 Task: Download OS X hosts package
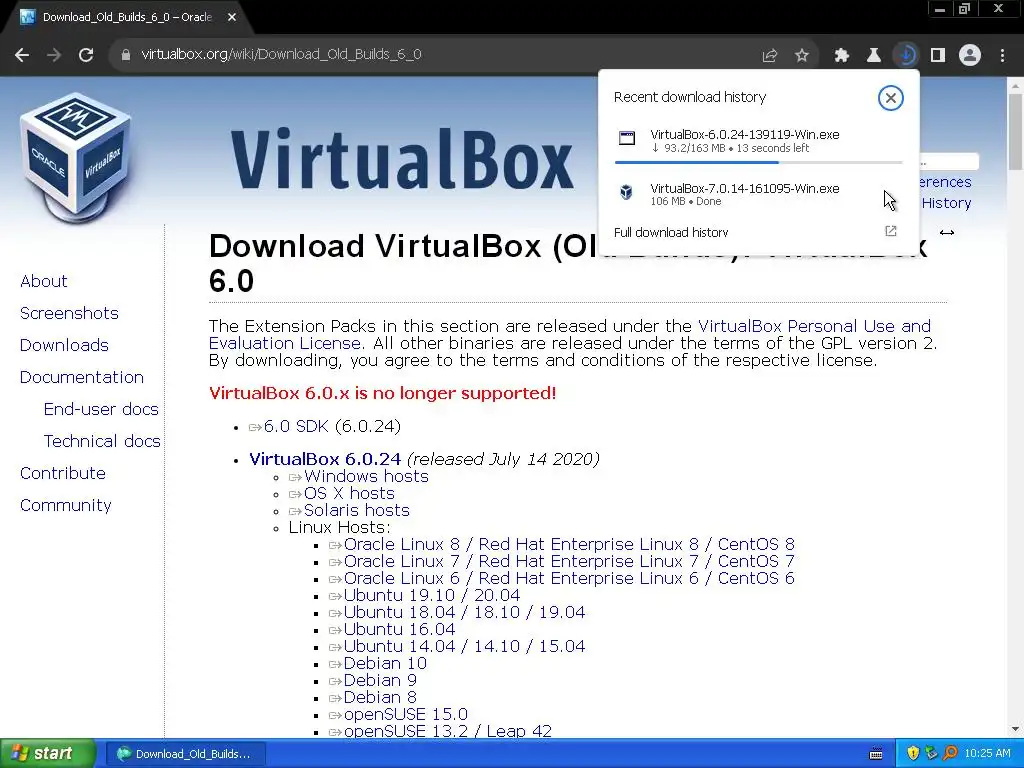pyautogui.click(x=349, y=494)
